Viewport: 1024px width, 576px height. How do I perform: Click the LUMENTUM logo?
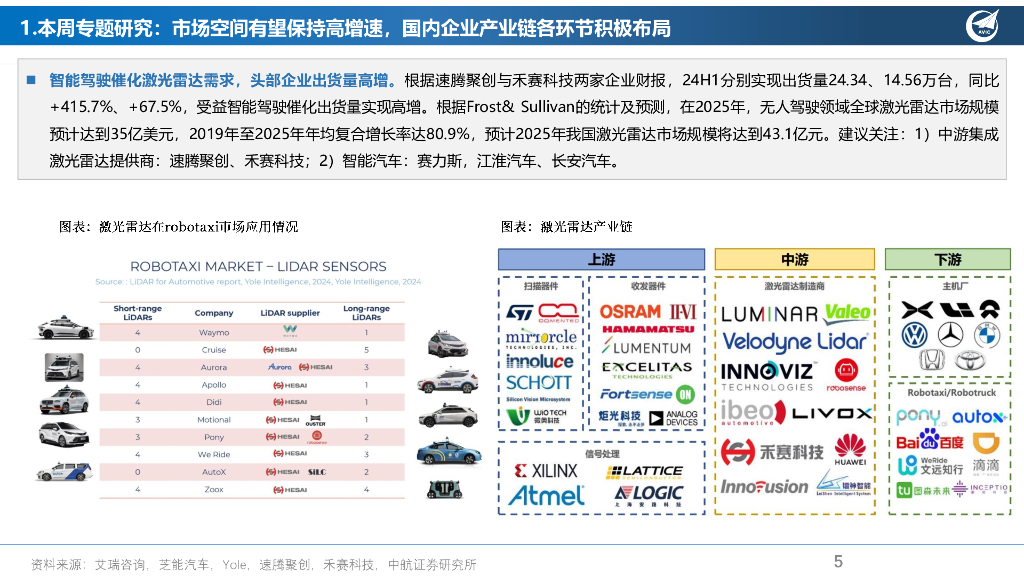[646, 347]
